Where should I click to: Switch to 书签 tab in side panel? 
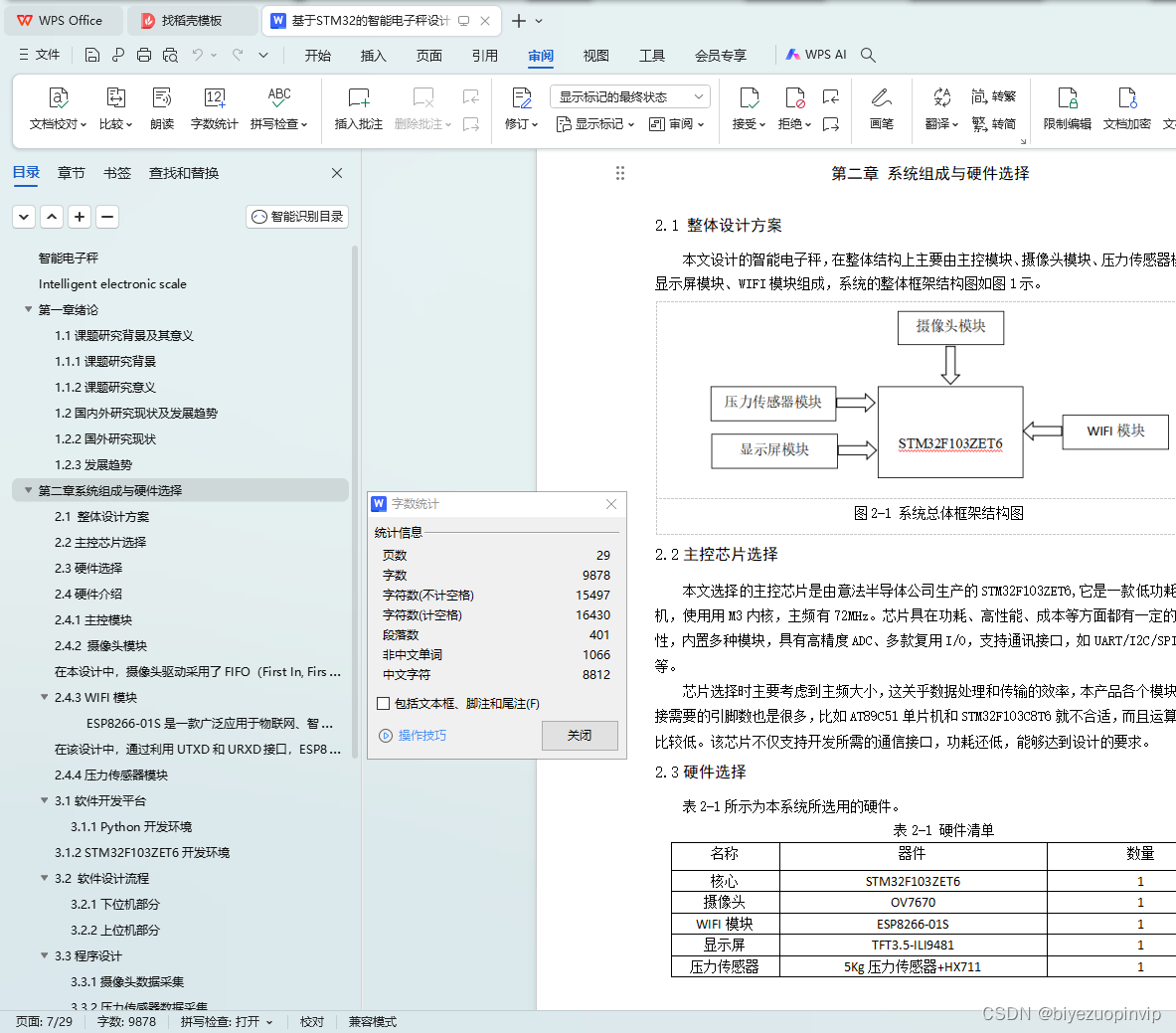pyautogui.click(x=117, y=173)
